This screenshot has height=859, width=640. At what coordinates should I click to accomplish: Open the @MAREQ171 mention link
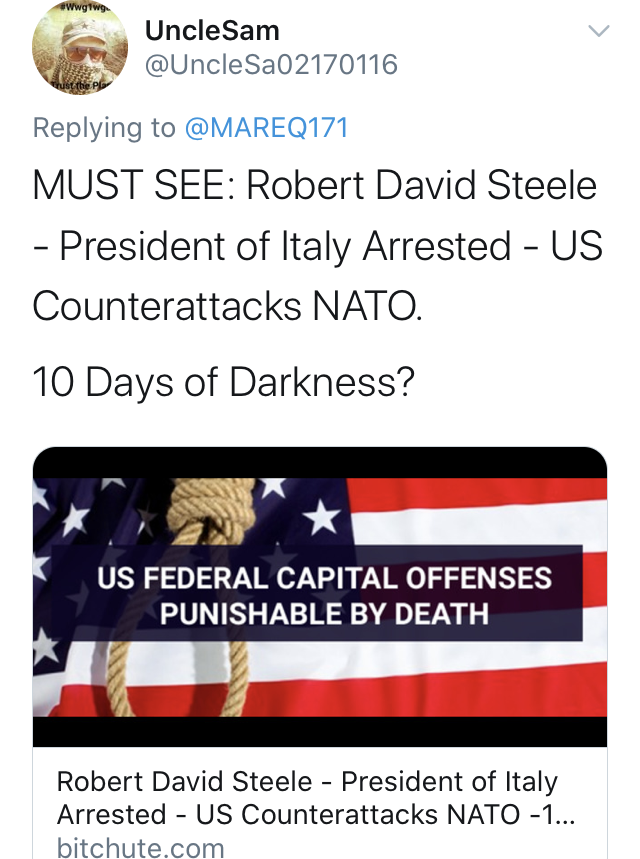point(267,128)
